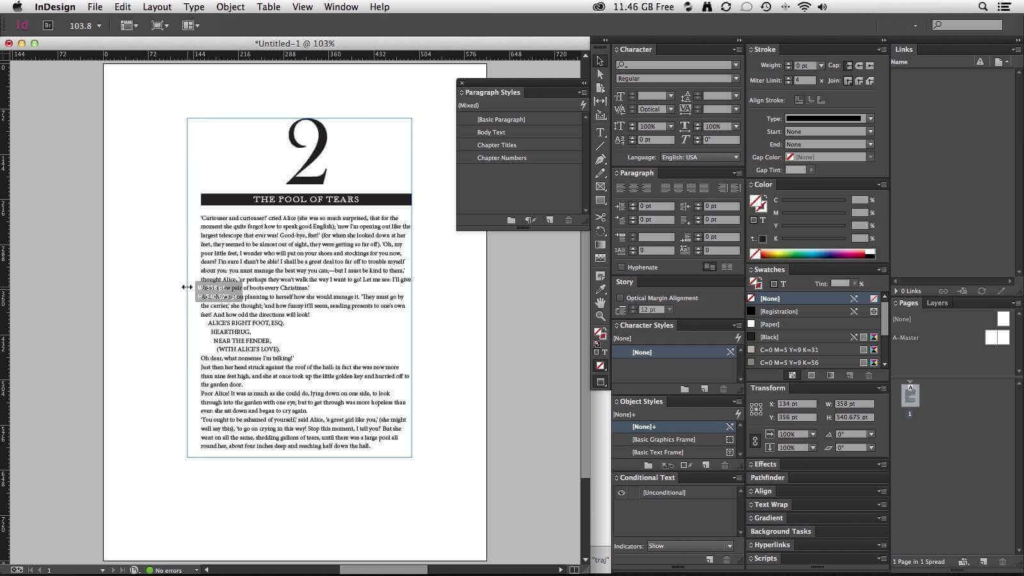1024x576 pixels.
Task: Select the Direct Selection tool
Action: 600,74
